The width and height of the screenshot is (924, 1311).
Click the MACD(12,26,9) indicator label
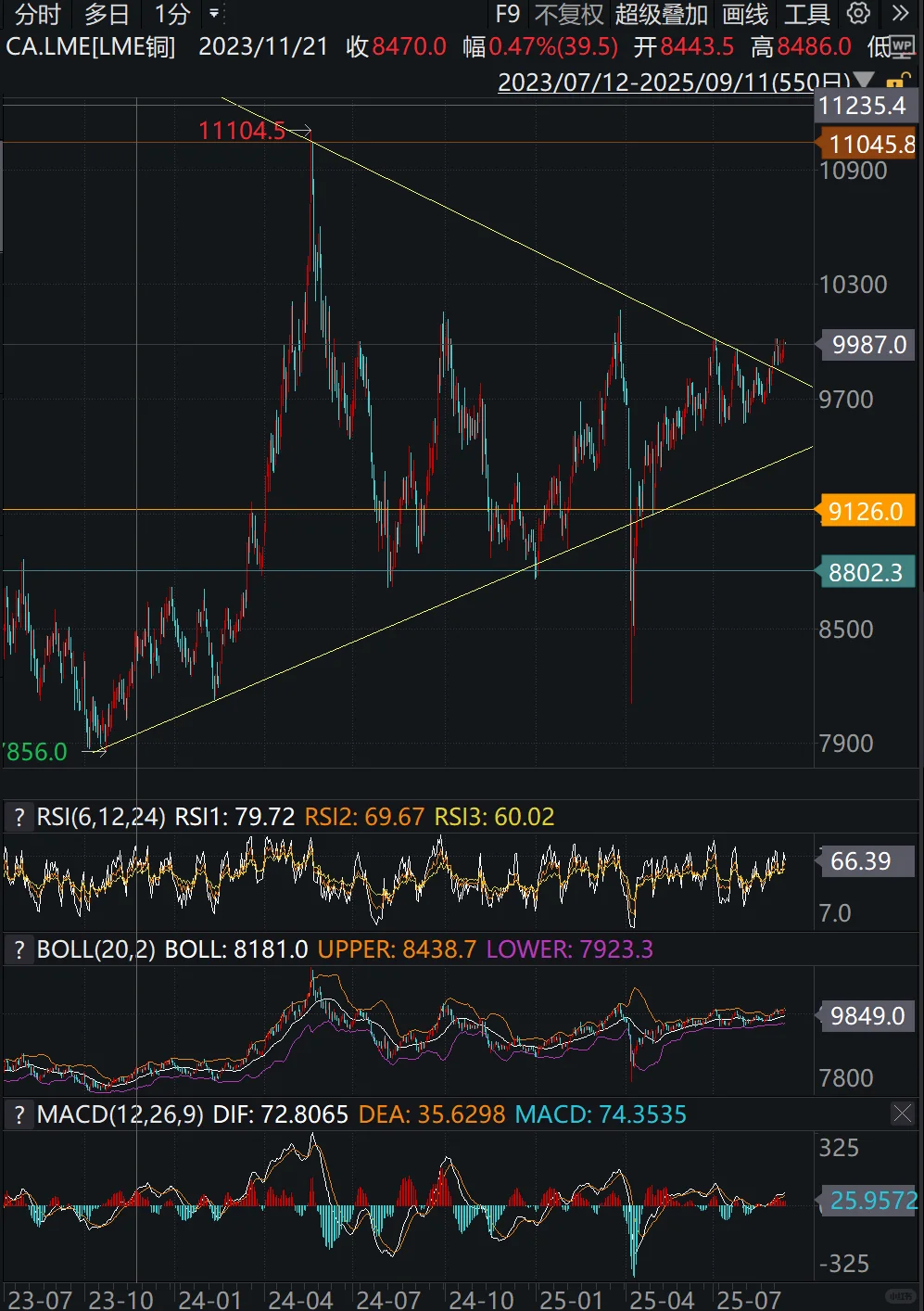[120, 1114]
